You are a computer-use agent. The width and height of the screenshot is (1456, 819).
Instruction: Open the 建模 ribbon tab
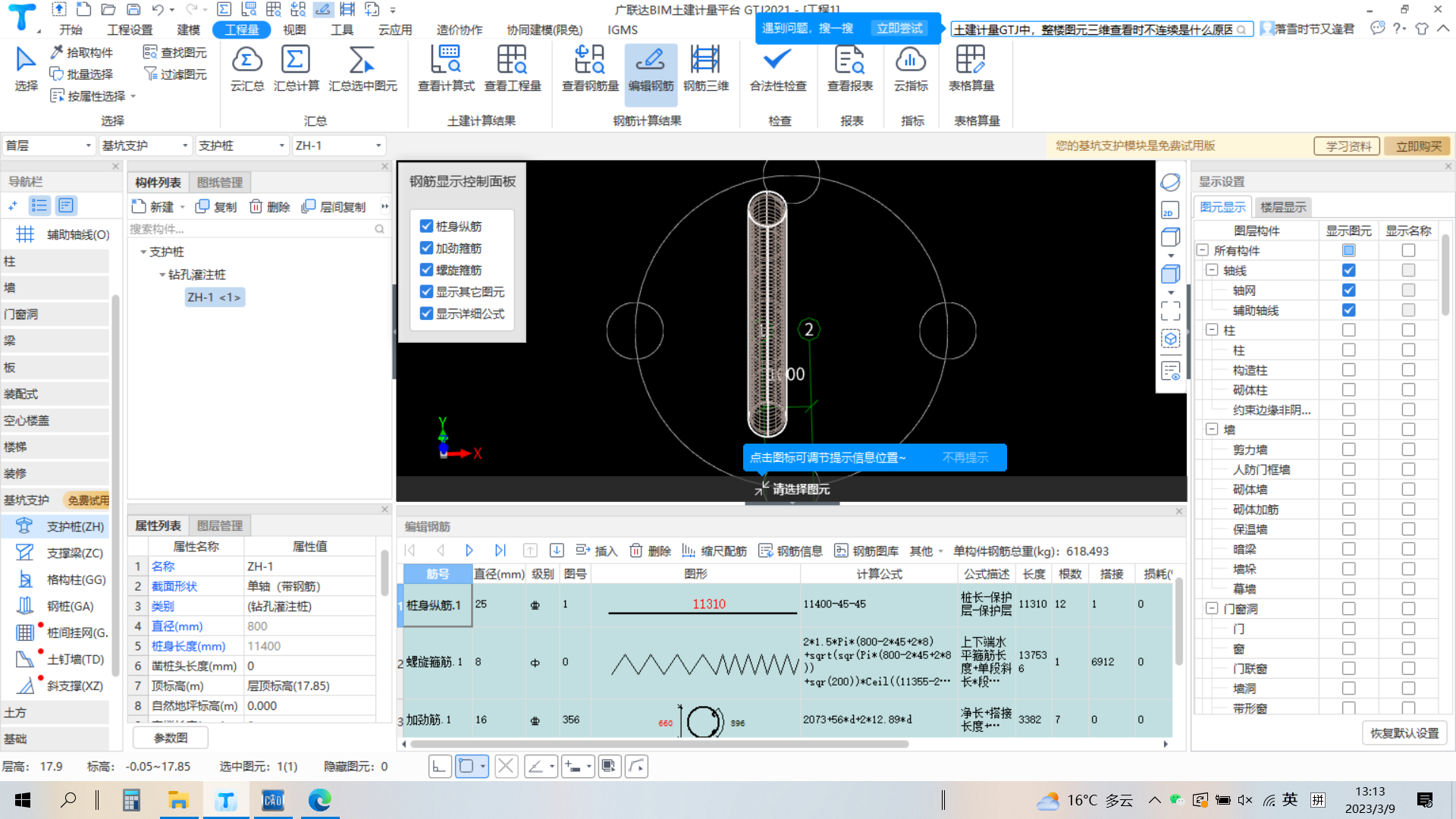188,30
